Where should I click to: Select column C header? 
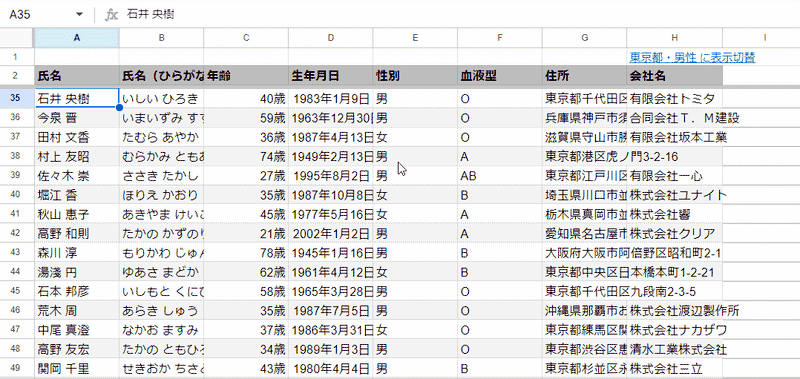click(x=246, y=37)
